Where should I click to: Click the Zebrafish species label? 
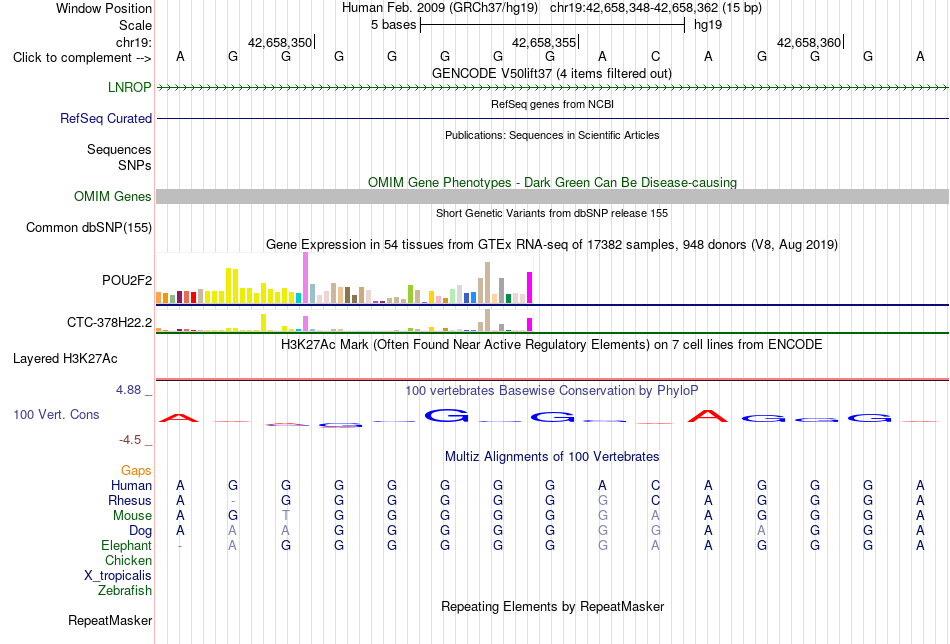[125, 590]
